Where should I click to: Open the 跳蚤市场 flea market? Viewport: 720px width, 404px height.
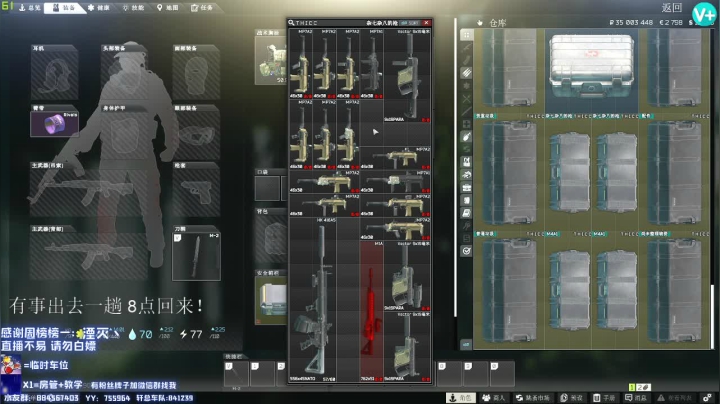[533, 398]
